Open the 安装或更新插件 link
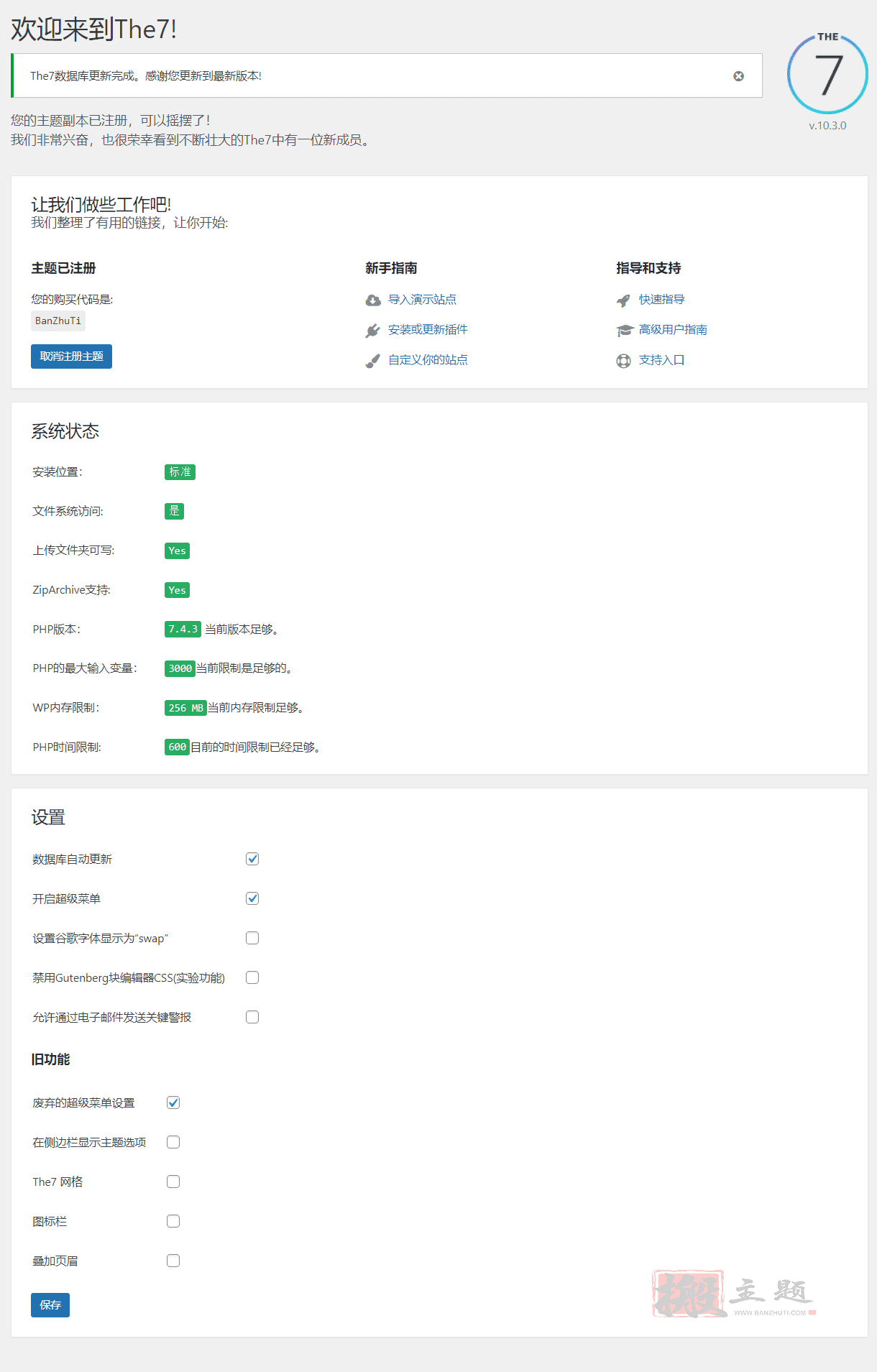This screenshot has height=1372, width=877. [428, 330]
